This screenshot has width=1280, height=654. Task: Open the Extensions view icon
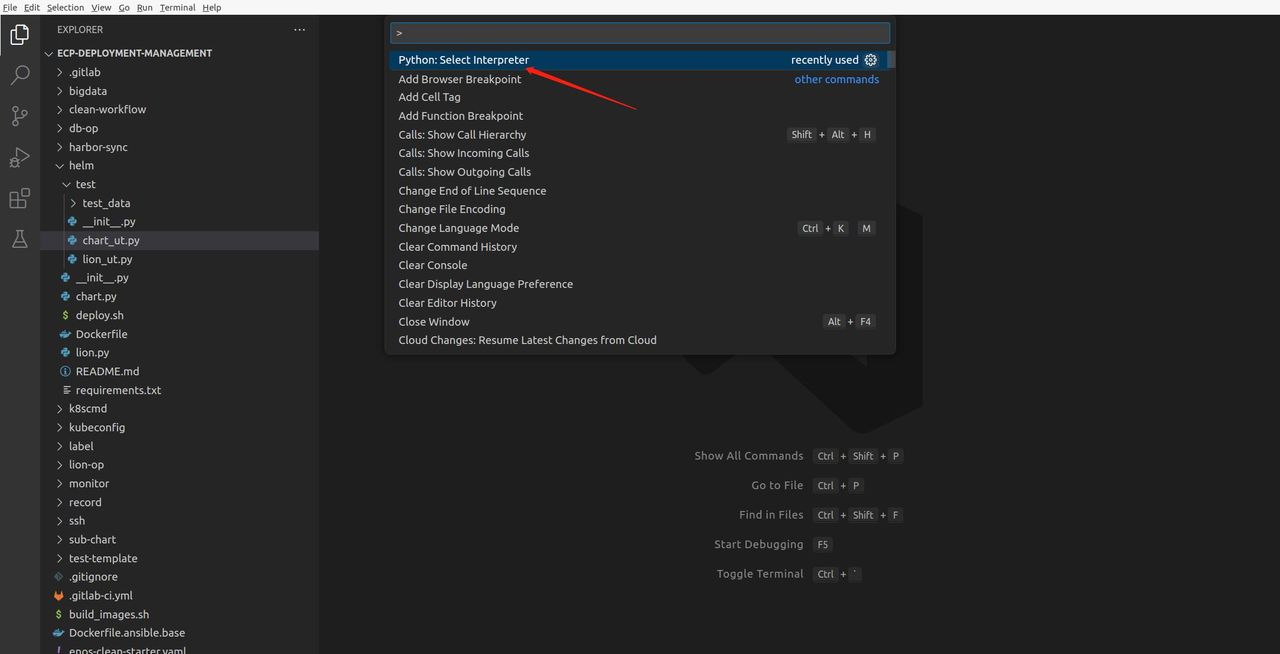(19, 198)
